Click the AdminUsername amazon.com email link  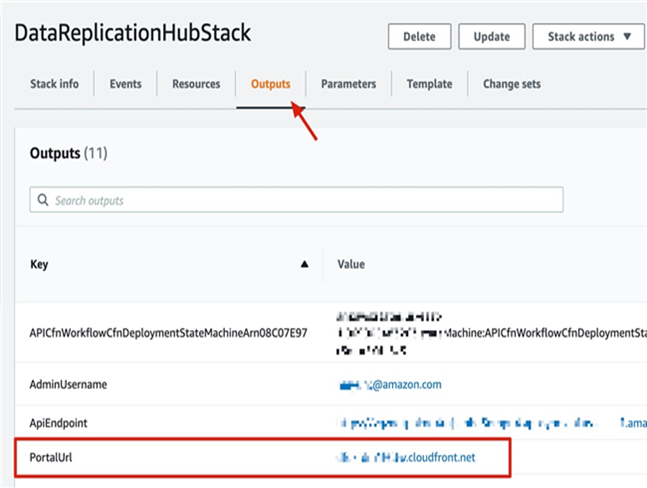coord(390,384)
